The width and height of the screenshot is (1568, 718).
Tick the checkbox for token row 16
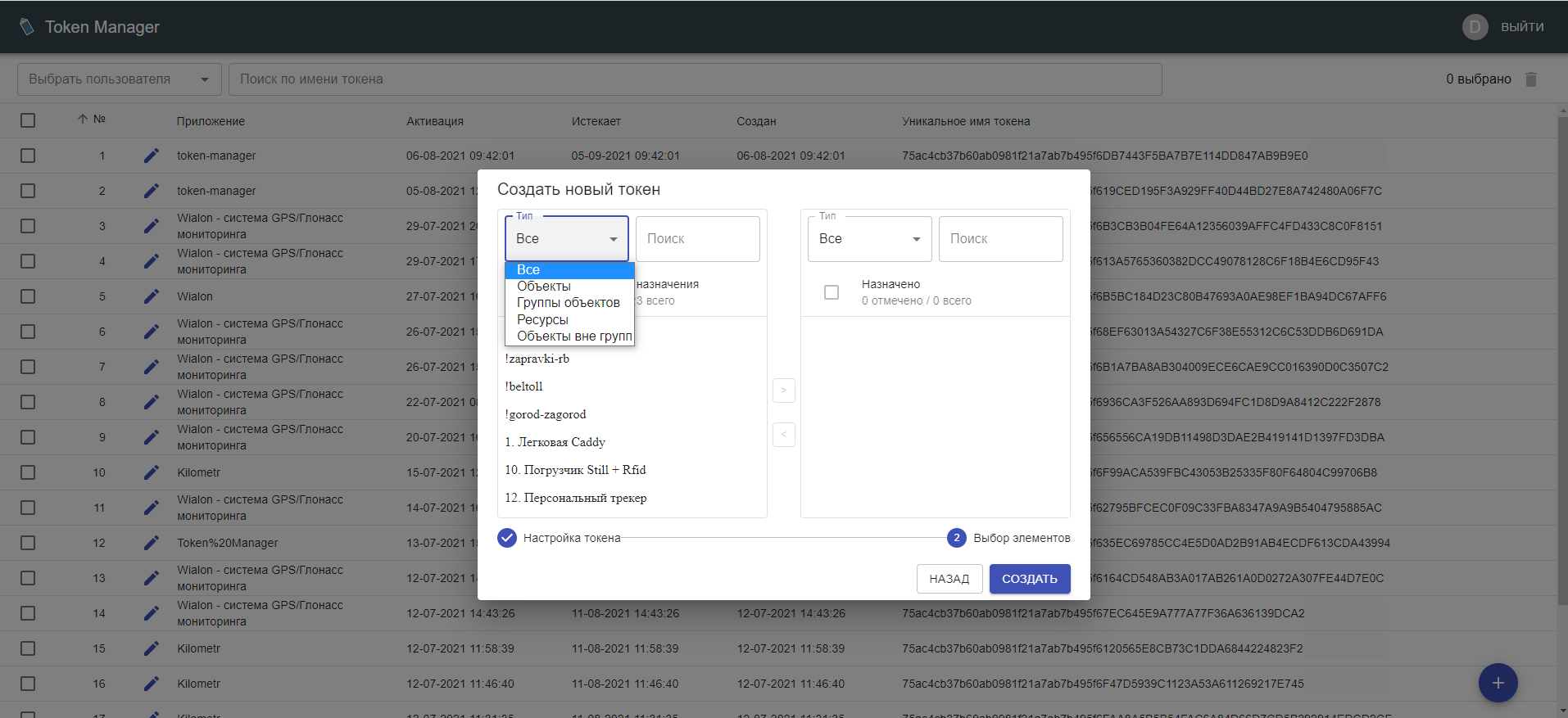[x=28, y=684]
